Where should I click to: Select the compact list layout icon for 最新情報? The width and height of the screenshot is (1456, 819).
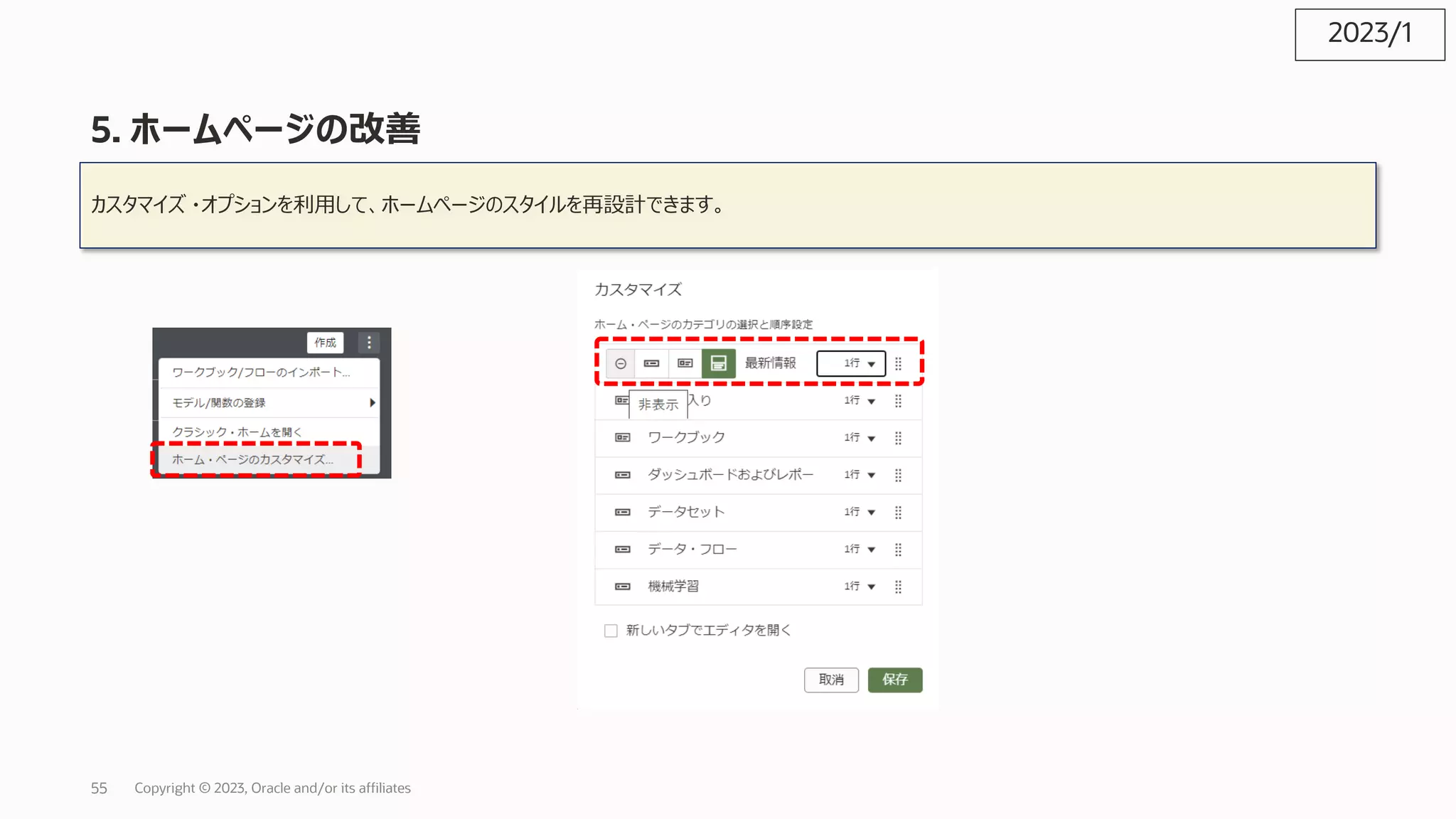[651, 363]
